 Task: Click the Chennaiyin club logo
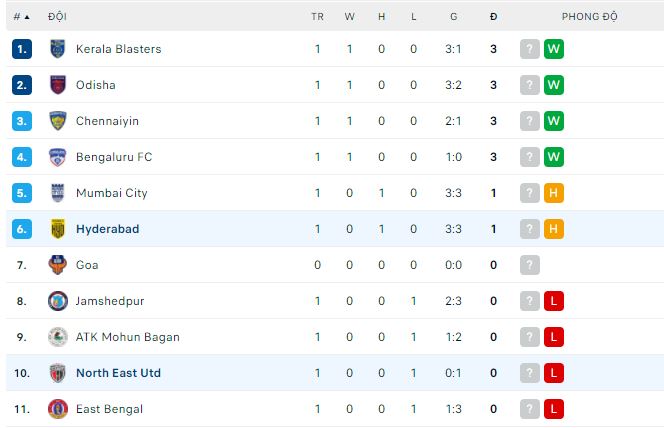click(57, 121)
